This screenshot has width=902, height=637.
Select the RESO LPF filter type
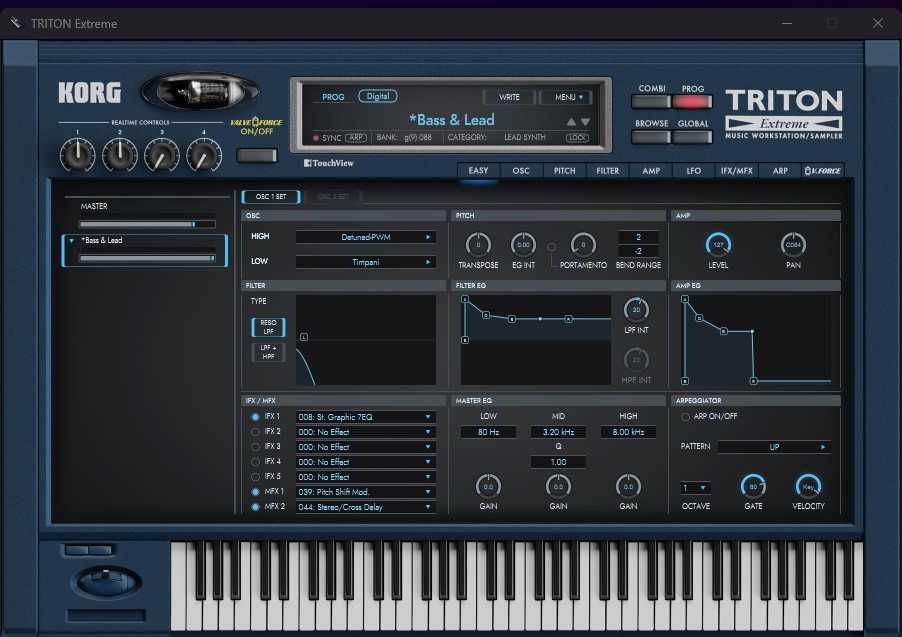click(x=268, y=327)
